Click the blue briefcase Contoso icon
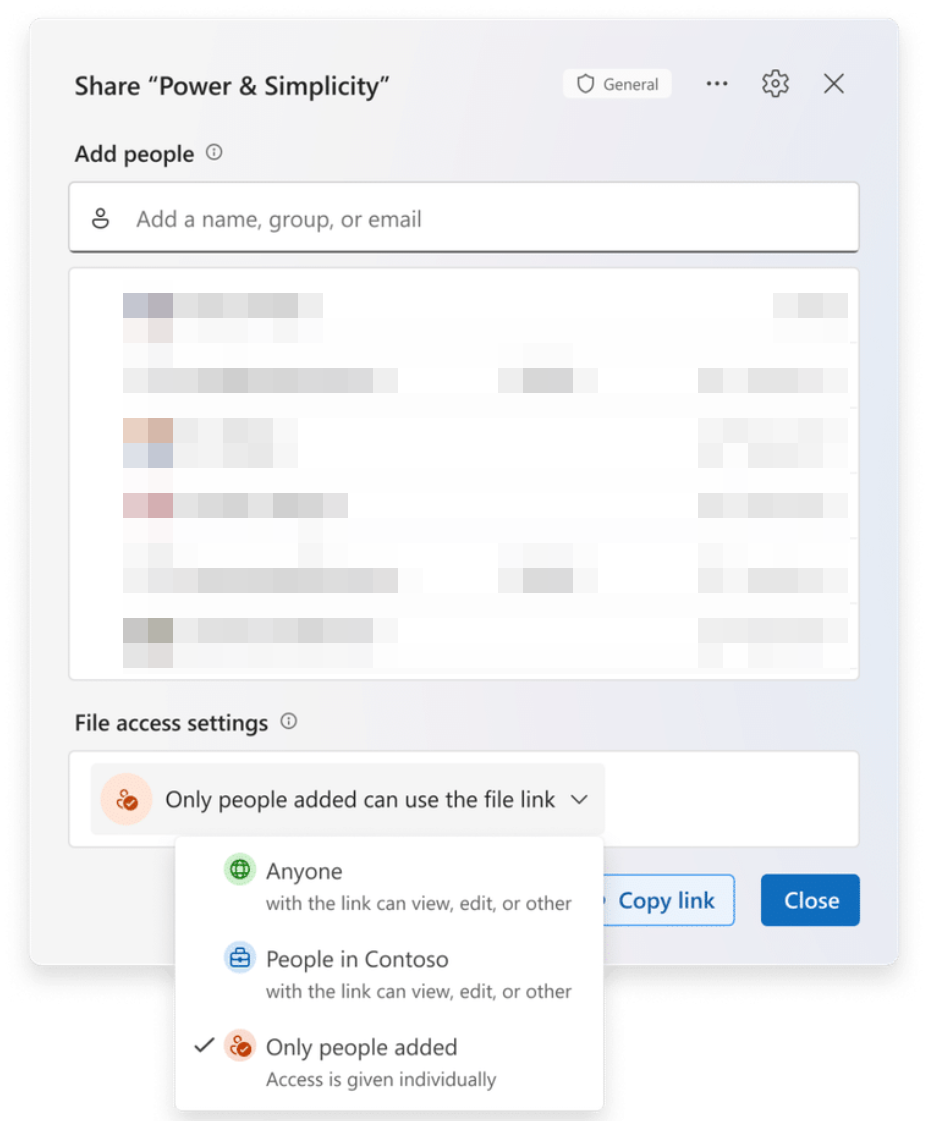Screen dimensions: 932x1121 [240, 957]
